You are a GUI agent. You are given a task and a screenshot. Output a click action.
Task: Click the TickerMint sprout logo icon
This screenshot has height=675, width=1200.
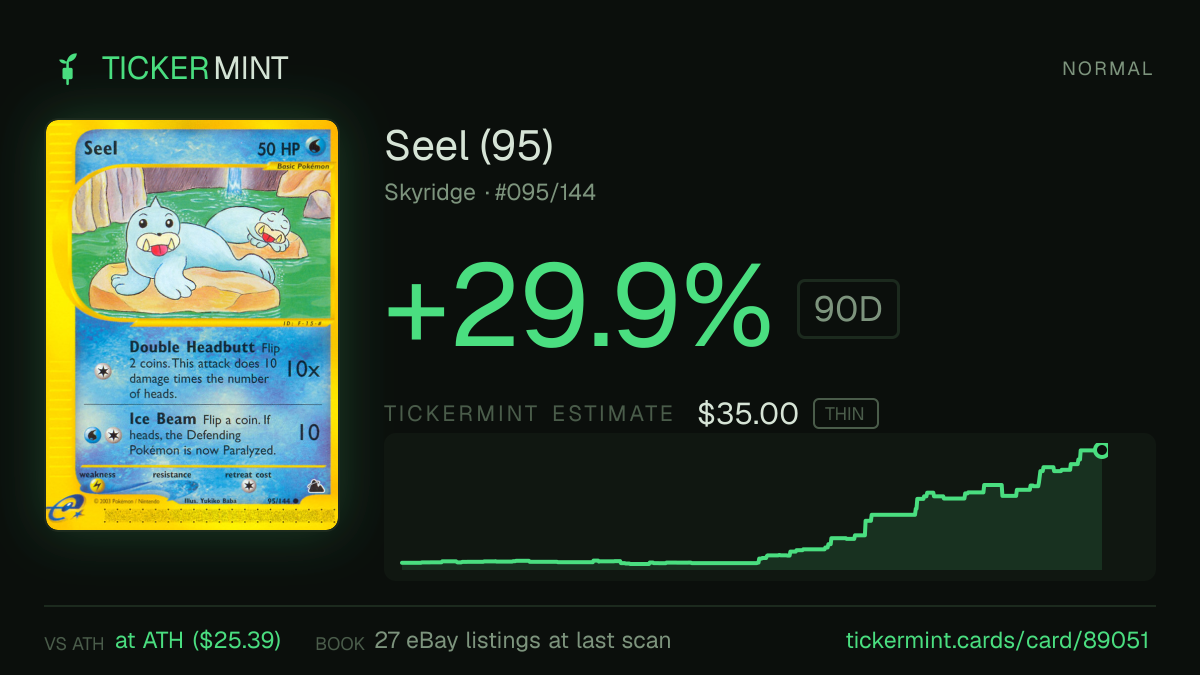pos(68,69)
